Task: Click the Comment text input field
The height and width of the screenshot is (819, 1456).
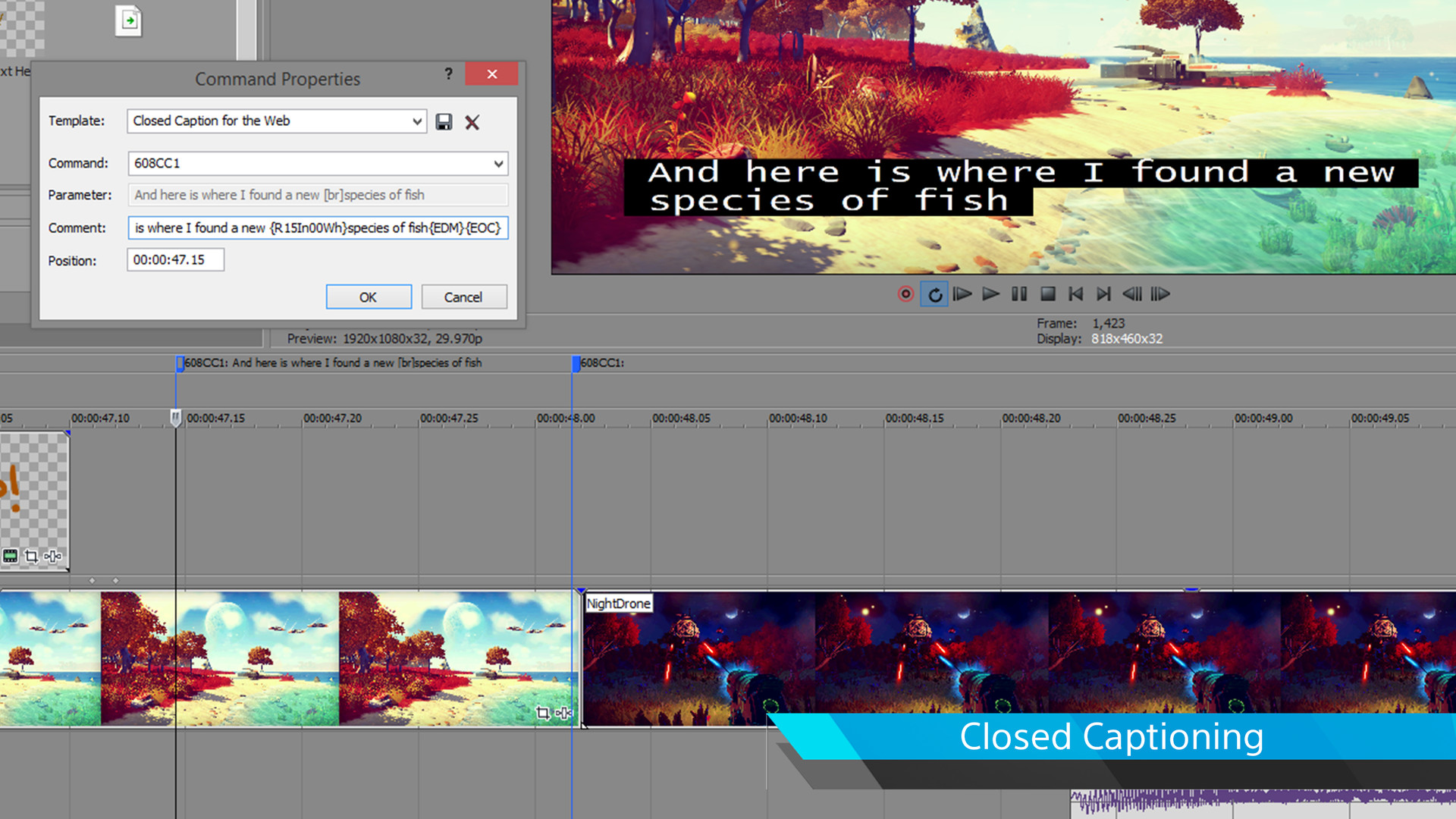Action: 317,227
